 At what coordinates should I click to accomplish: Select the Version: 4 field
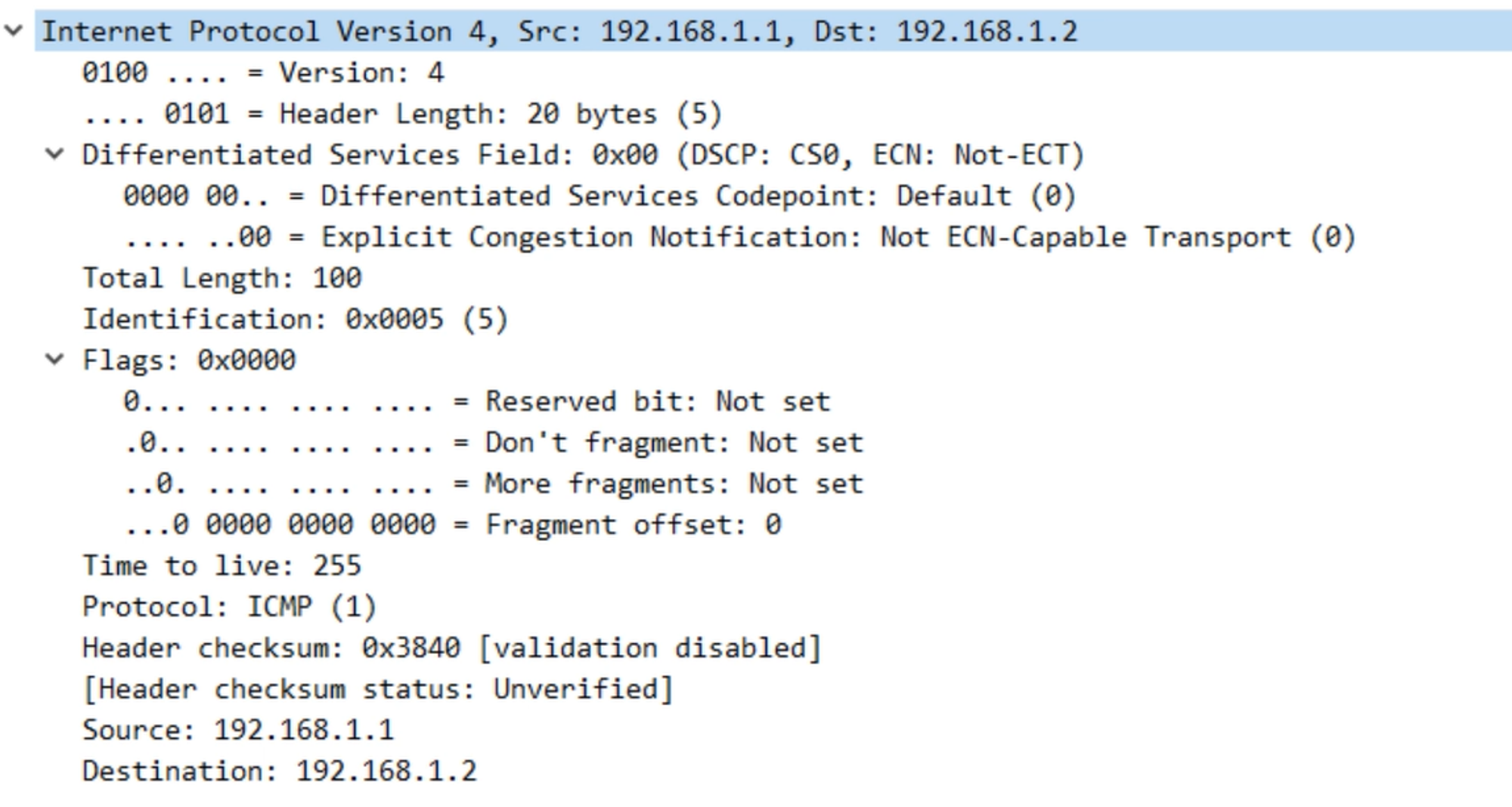point(263,73)
